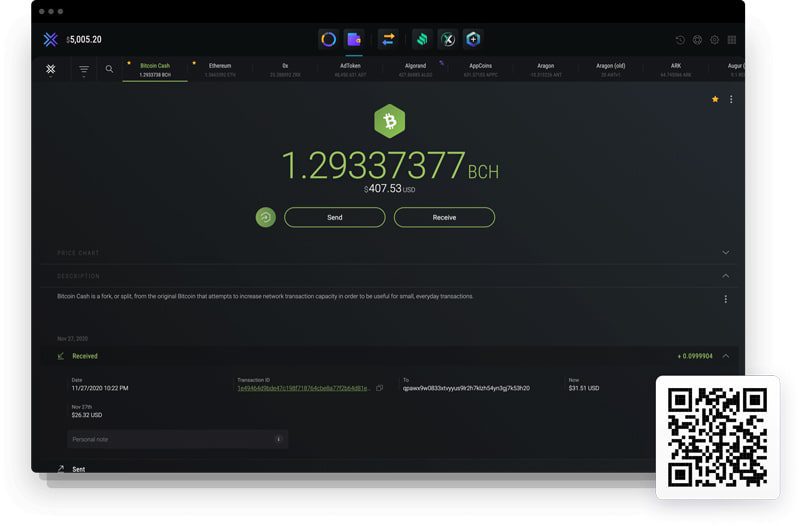The width and height of the screenshot is (800, 526).
Task: Switch to the Aragon (old) asset tab
Action: point(611,70)
